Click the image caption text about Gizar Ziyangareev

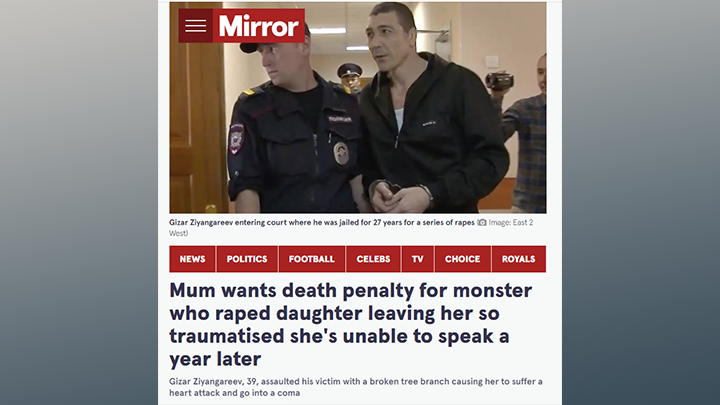[x=321, y=223]
